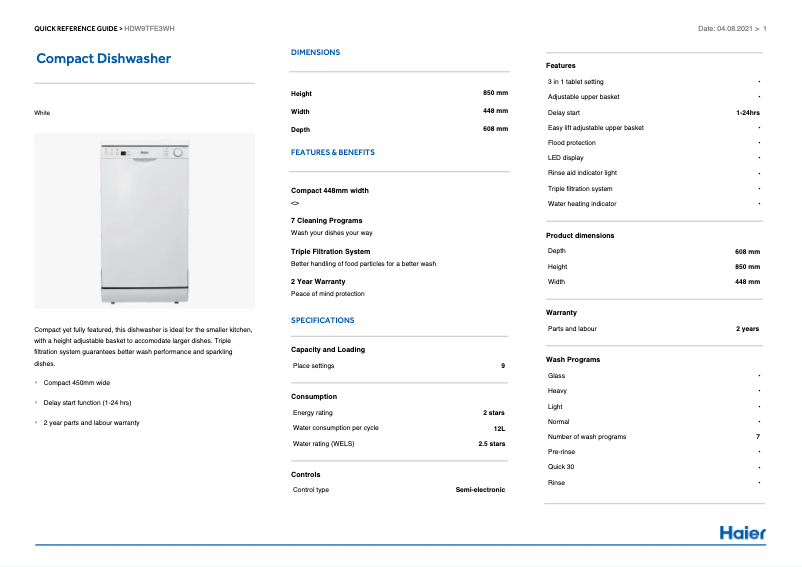Click the Wash Programs section heading

(x=572, y=359)
